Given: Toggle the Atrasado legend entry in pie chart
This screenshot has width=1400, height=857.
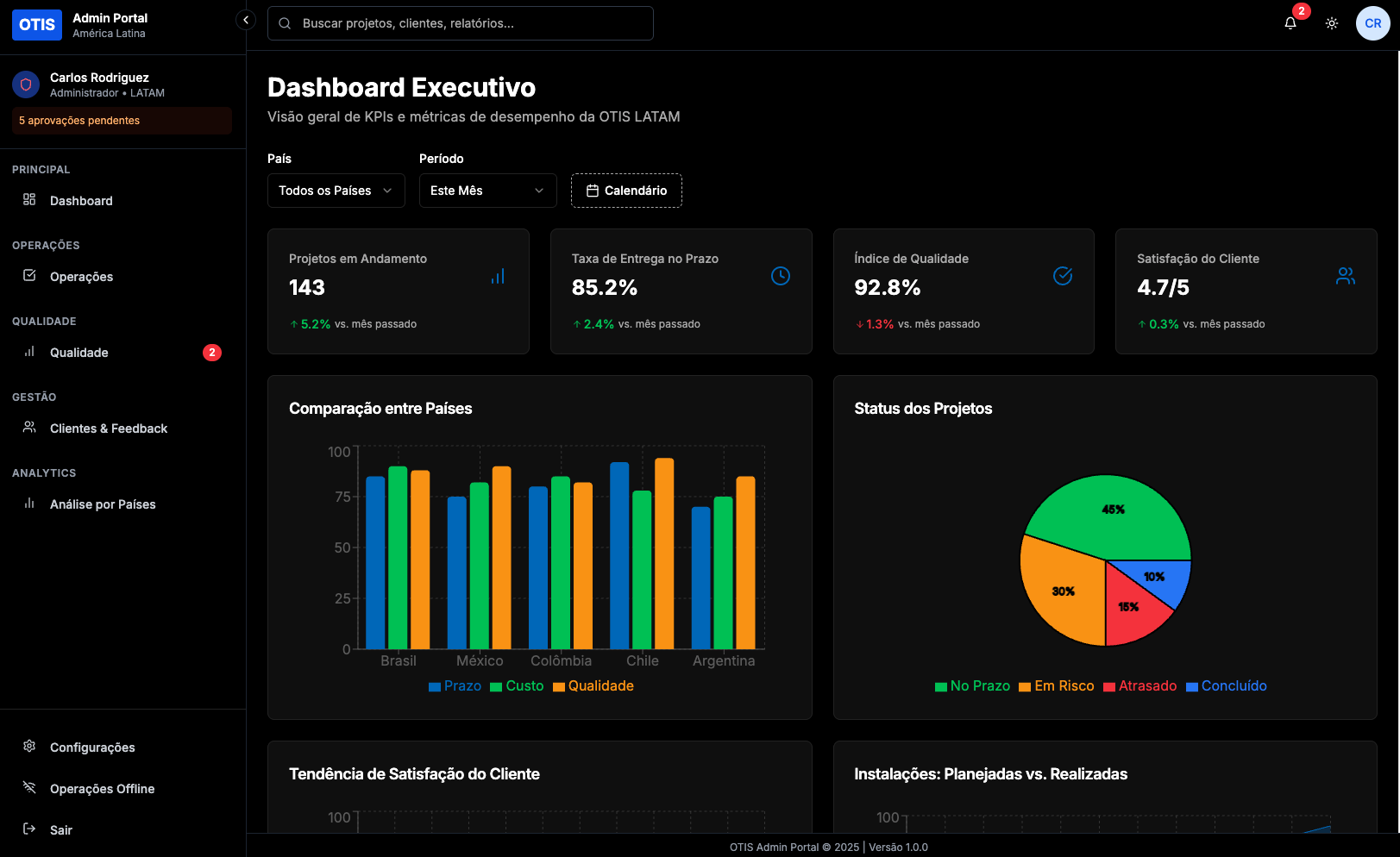Looking at the screenshot, I should tap(1139, 686).
